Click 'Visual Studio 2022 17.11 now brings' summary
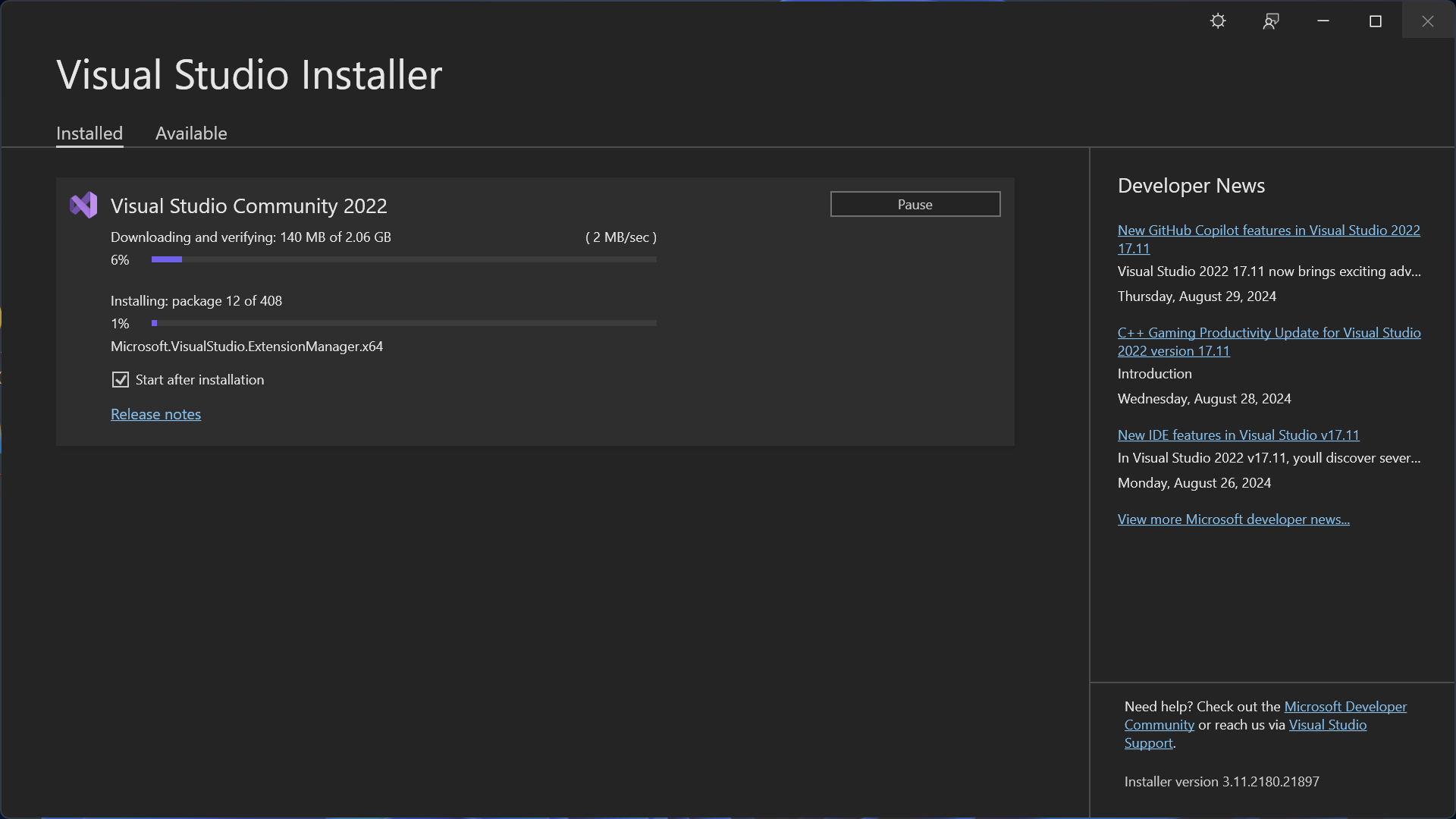The image size is (1456, 819). [1269, 271]
